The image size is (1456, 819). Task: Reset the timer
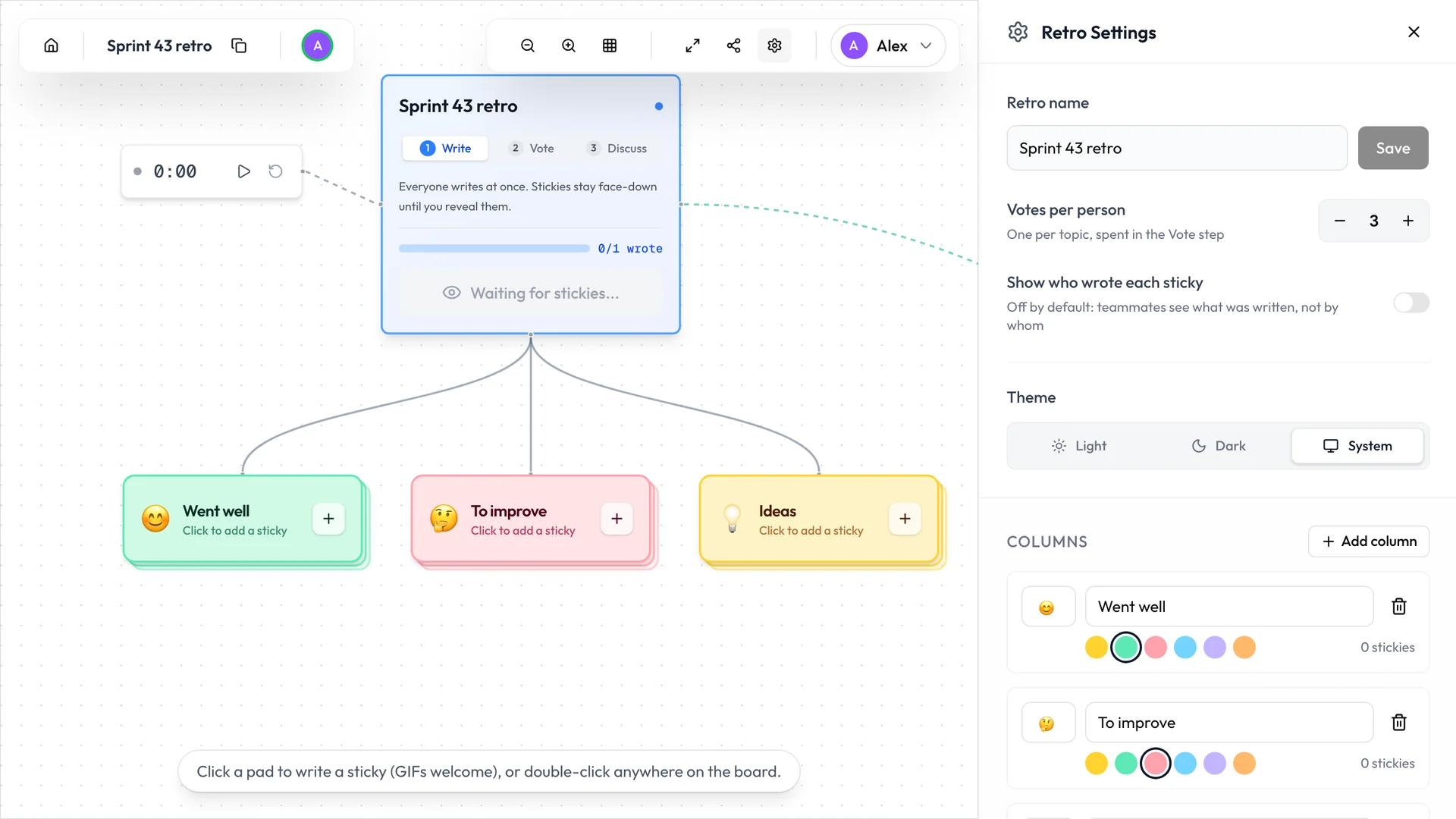(275, 171)
